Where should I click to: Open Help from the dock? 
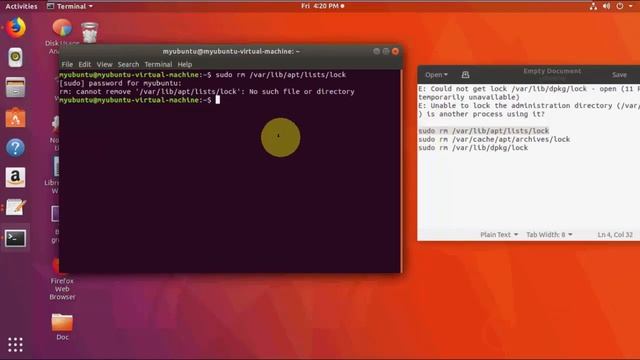(x=16, y=147)
